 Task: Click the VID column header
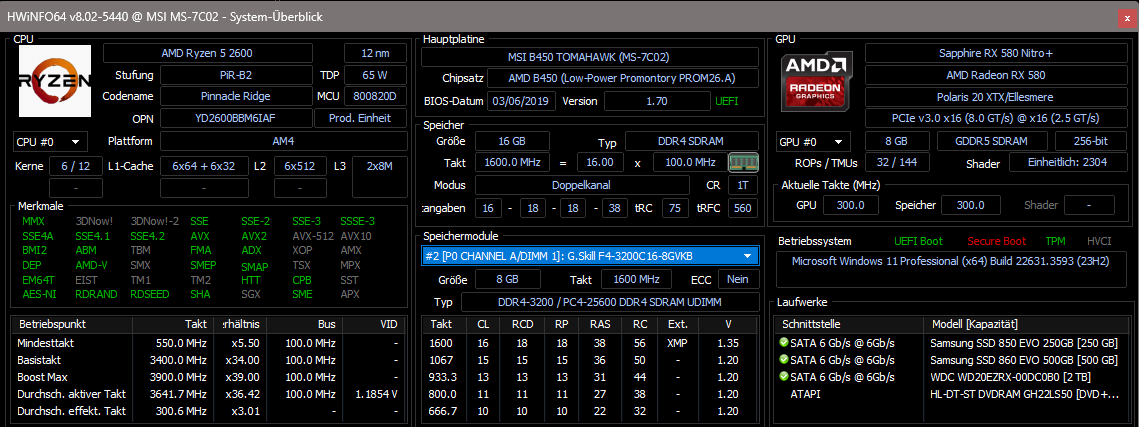(x=374, y=324)
